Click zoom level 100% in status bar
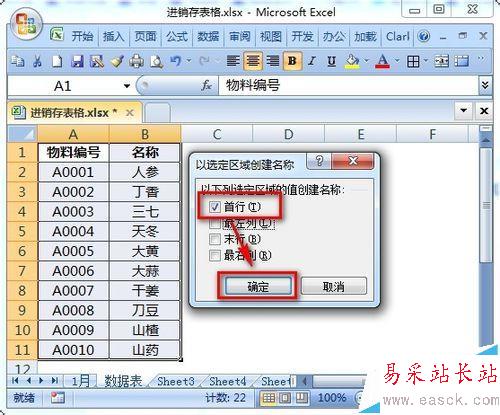This screenshot has height=415, width=500. [x=332, y=397]
